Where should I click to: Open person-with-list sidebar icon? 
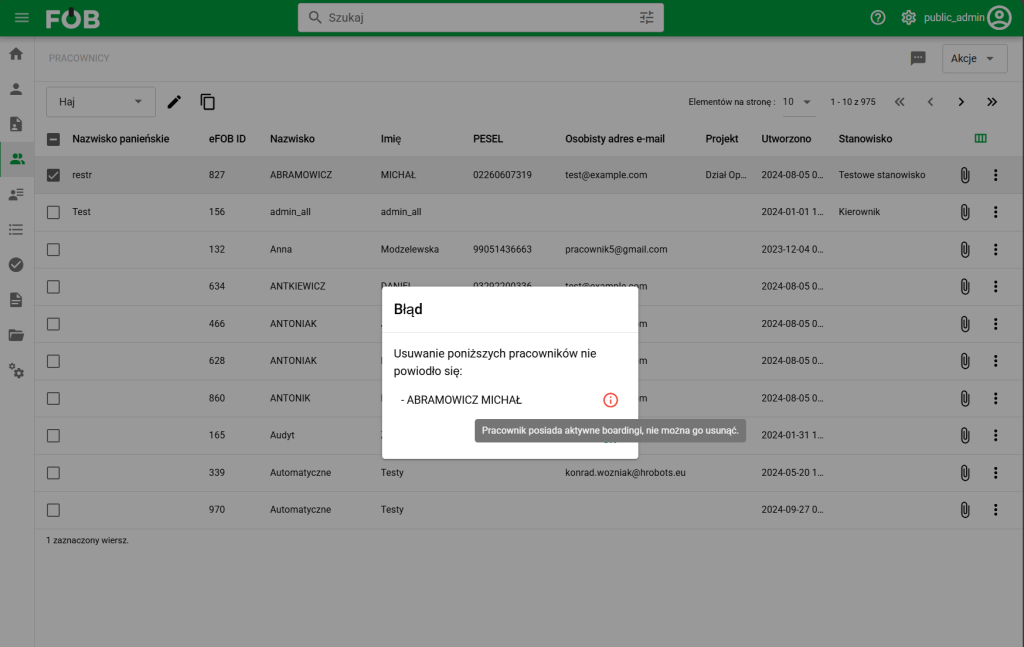coord(16,194)
